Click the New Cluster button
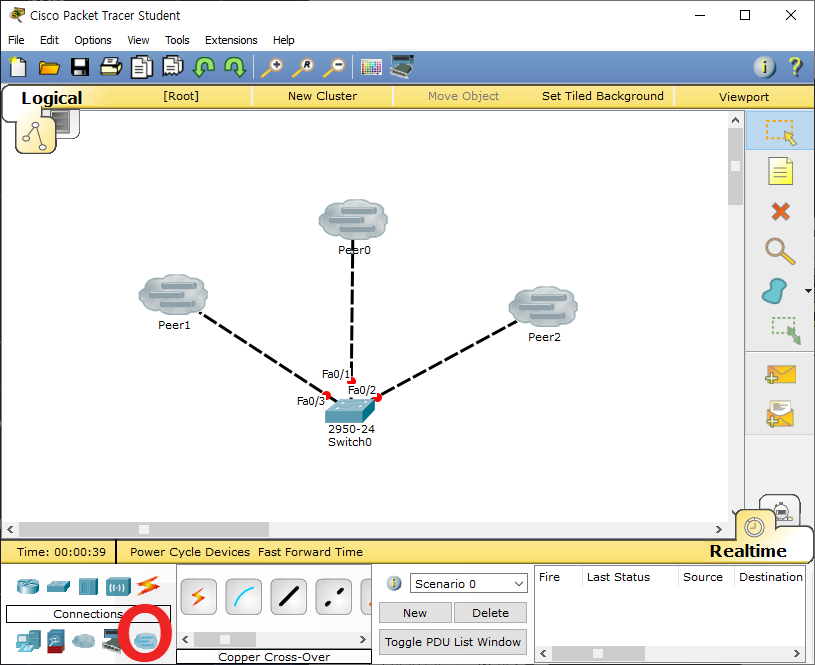This screenshot has height=665, width=815. pos(323,96)
